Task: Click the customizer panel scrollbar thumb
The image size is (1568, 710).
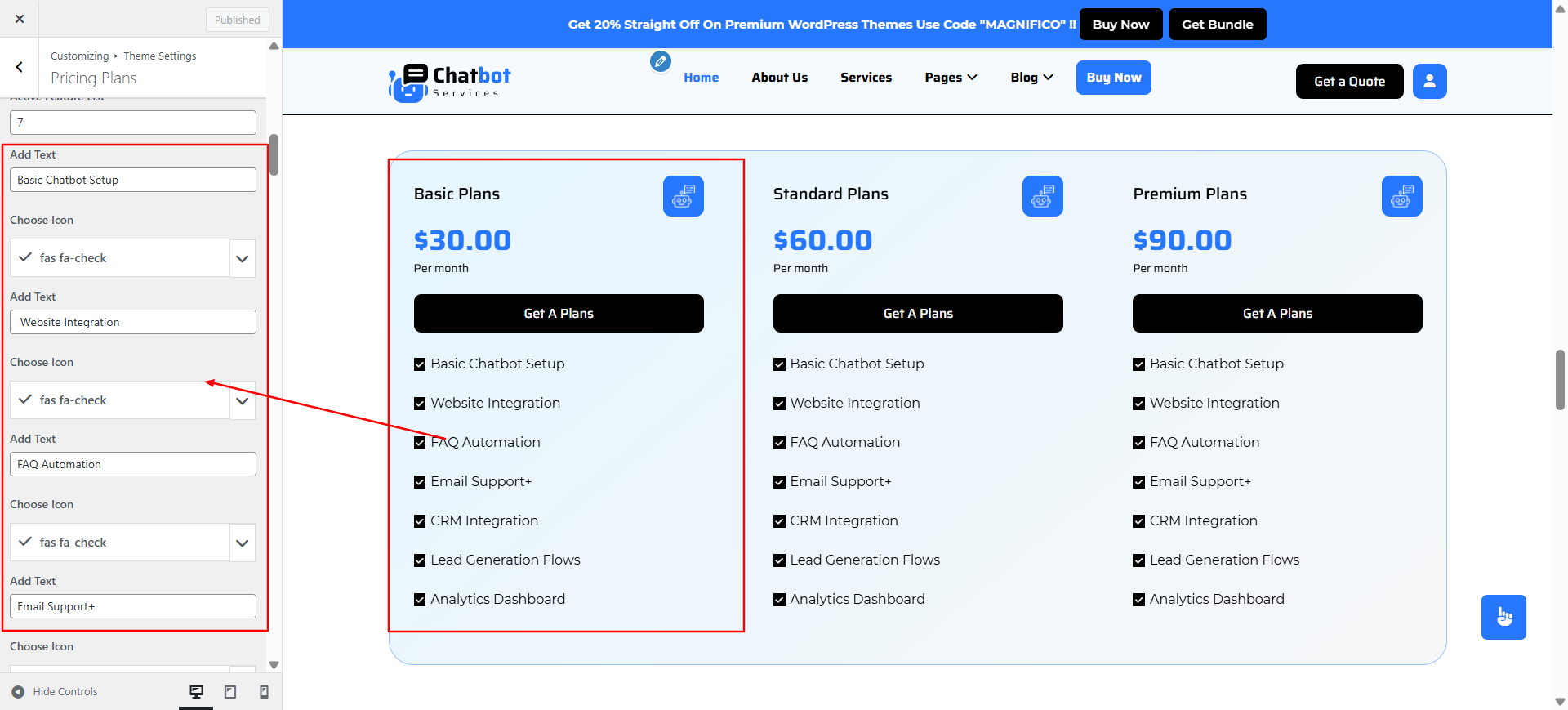Action: coord(274,154)
